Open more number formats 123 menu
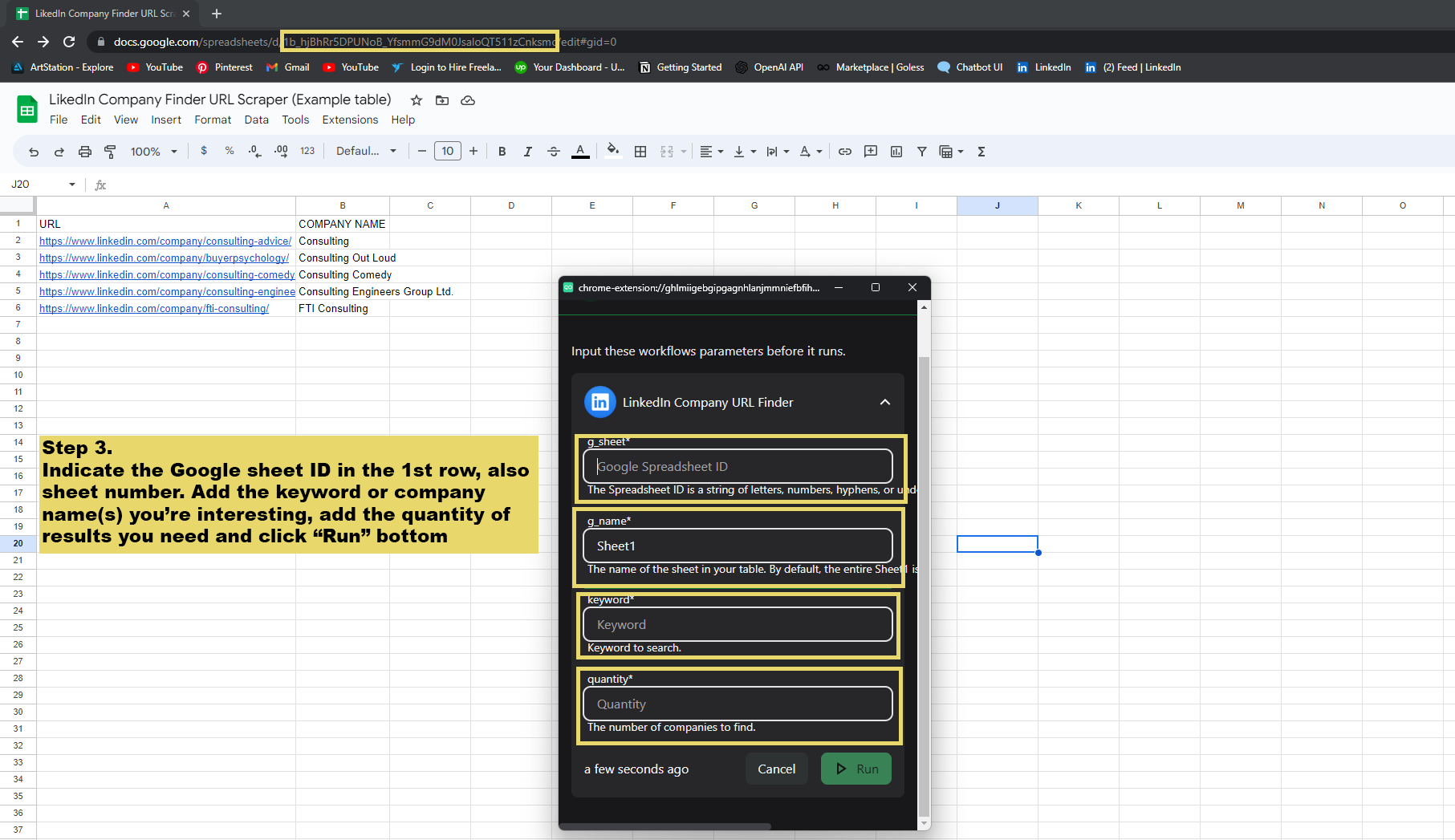 pyautogui.click(x=307, y=151)
